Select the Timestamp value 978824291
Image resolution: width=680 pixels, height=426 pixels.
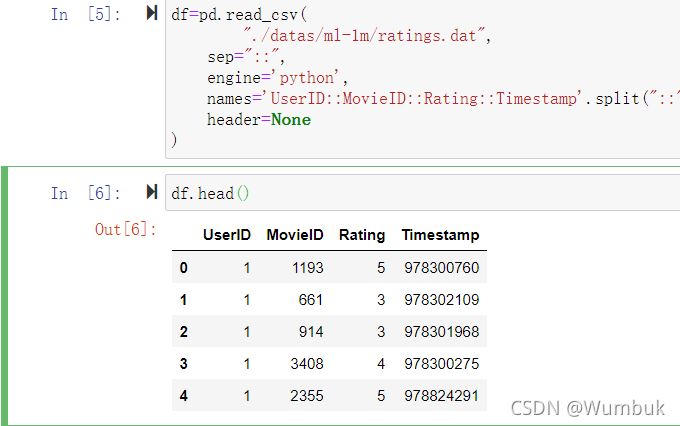point(443,396)
